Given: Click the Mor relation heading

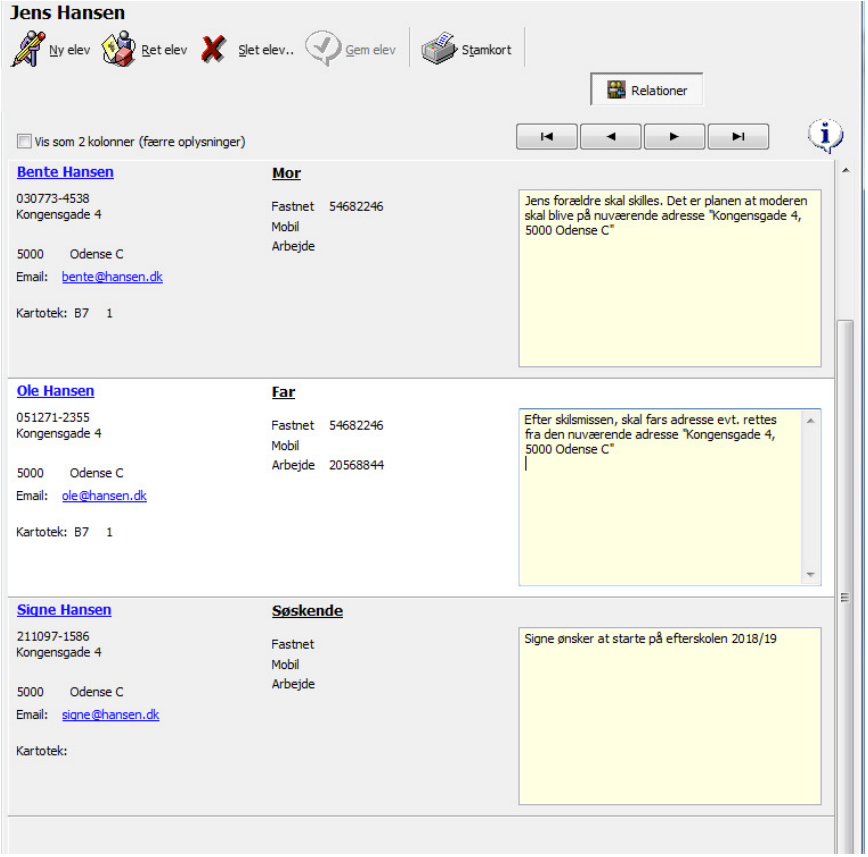Looking at the screenshot, I should 286,173.
